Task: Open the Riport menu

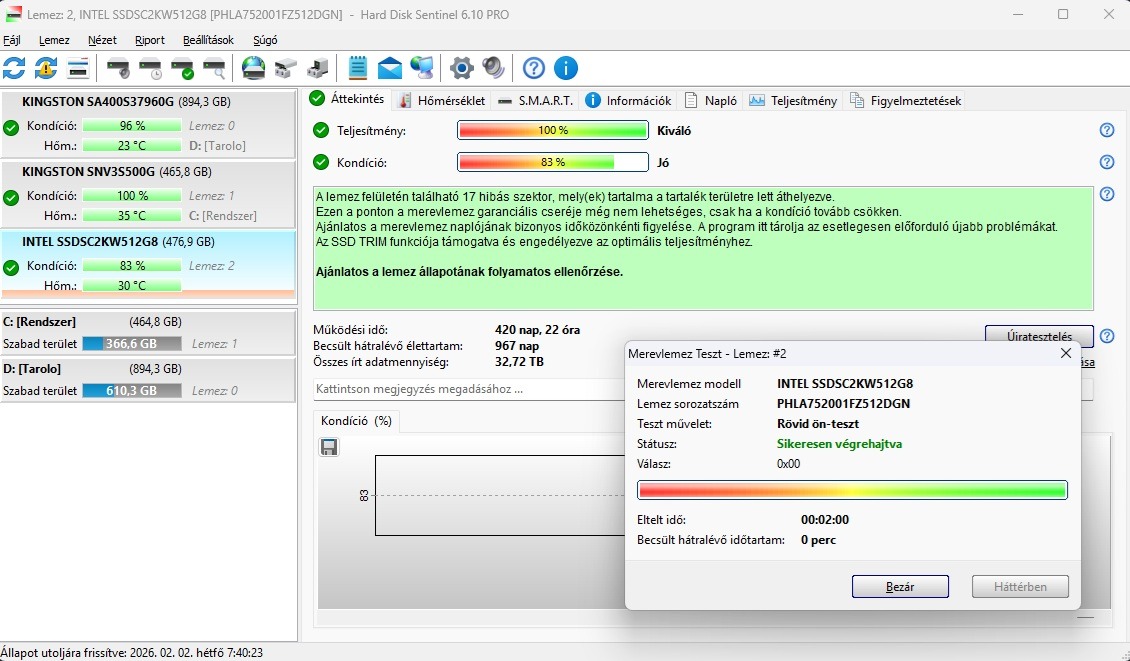Action: (150, 40)
